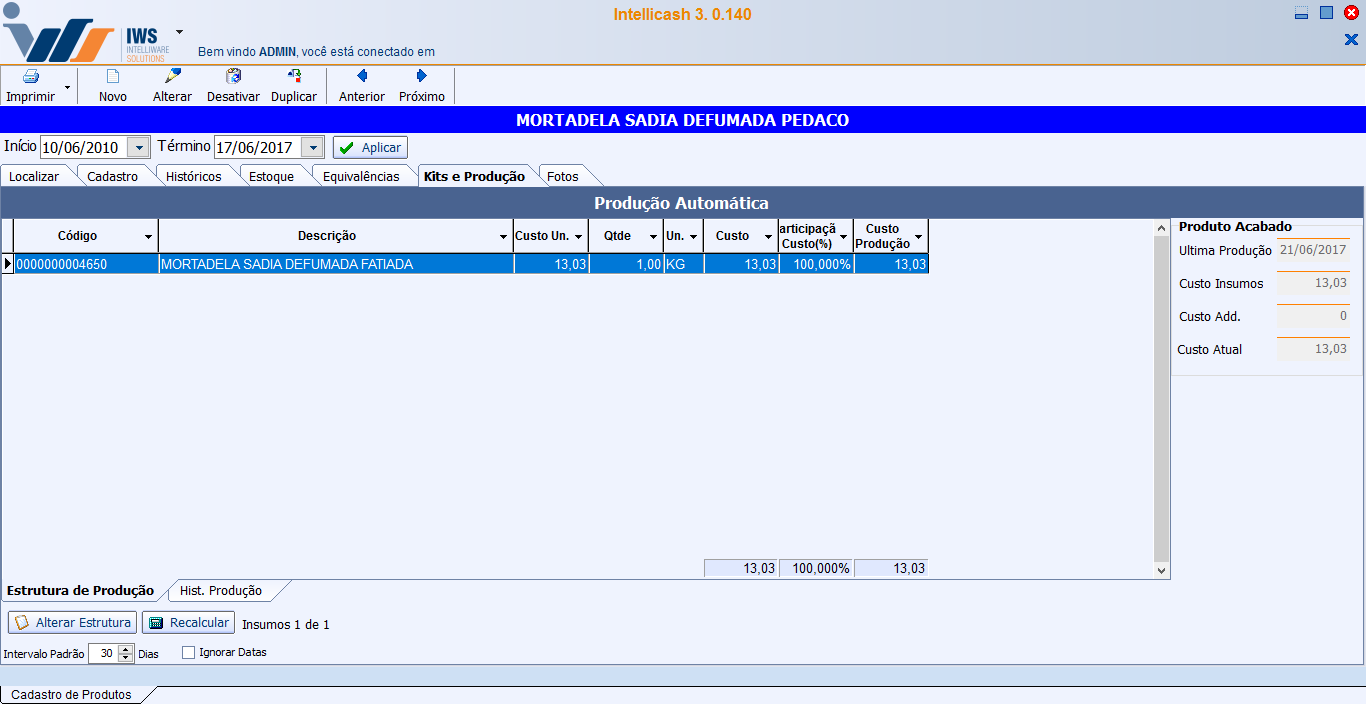The image size is (1366, 704).
Task: Click the Novo document icon
Action: pos(113,76)
